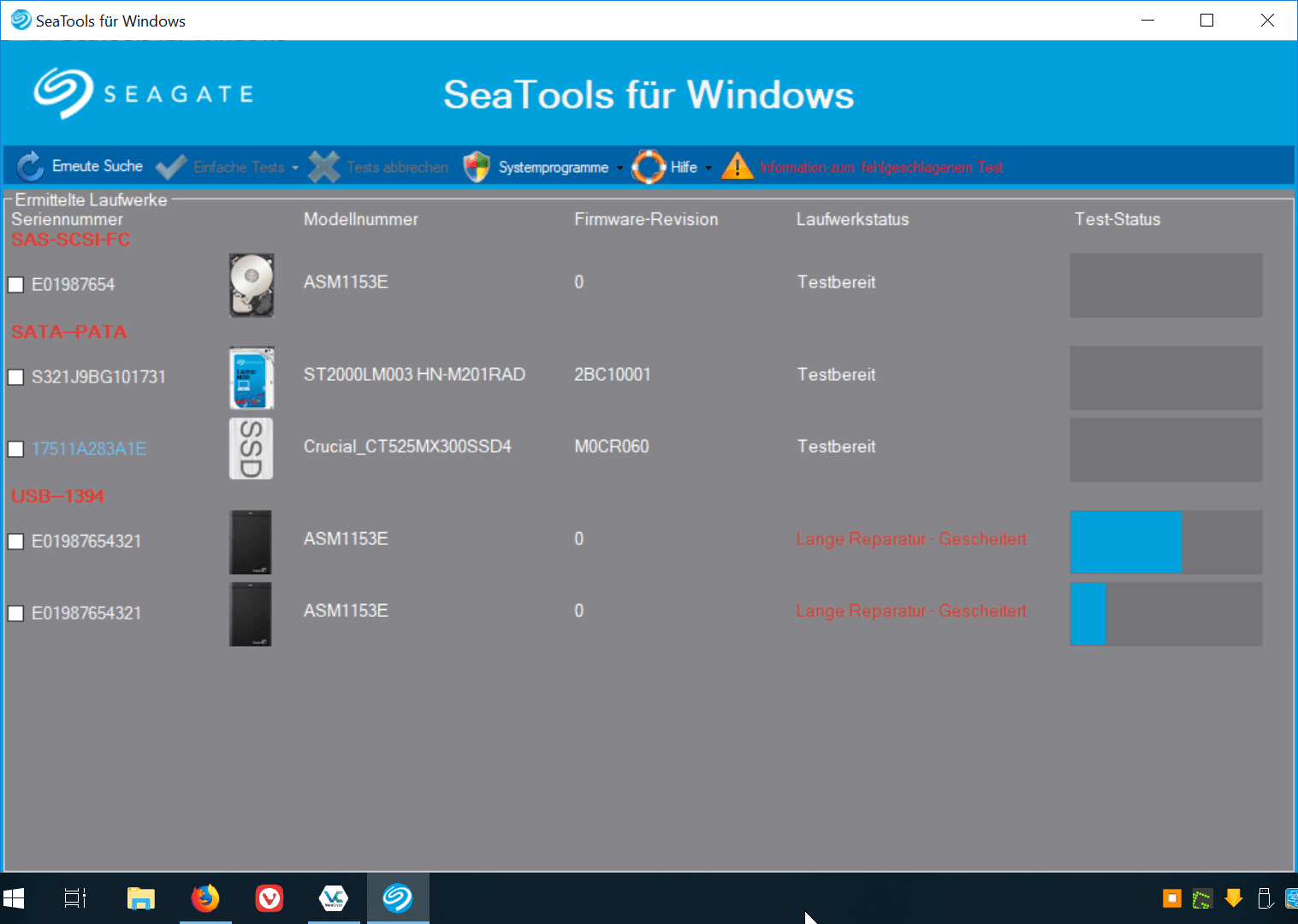1298x924 pixels.
Task: Click test status bar for ST2000LM003 drive
Action: (x=1166, y=377)
